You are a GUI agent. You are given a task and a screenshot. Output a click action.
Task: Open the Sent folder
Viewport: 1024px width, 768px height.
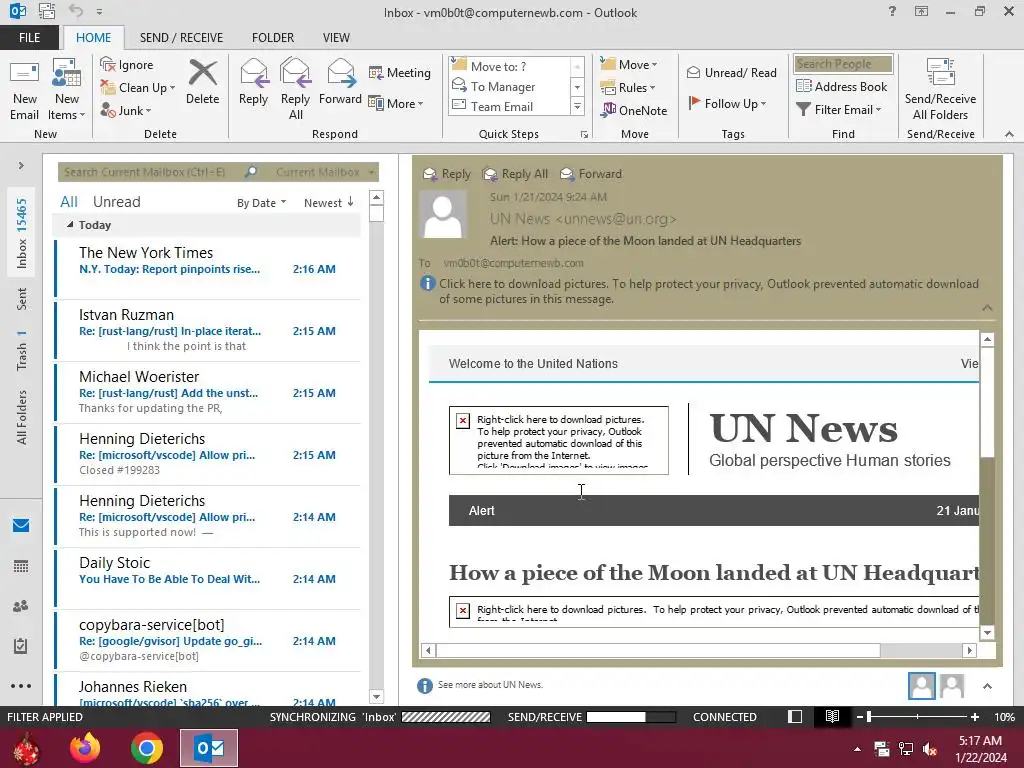22,298
